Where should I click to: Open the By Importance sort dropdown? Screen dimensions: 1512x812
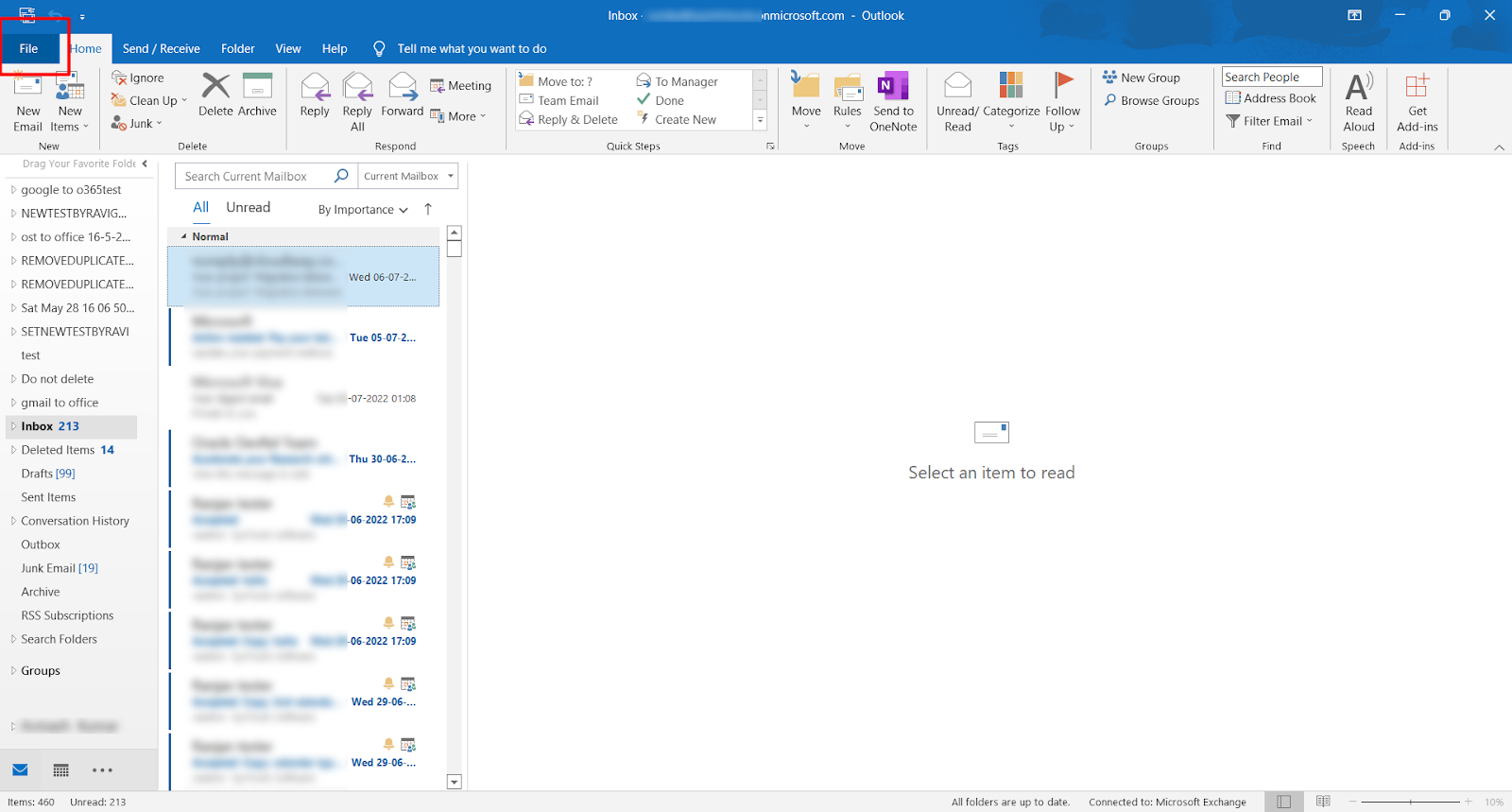click(x=363, y=210)
